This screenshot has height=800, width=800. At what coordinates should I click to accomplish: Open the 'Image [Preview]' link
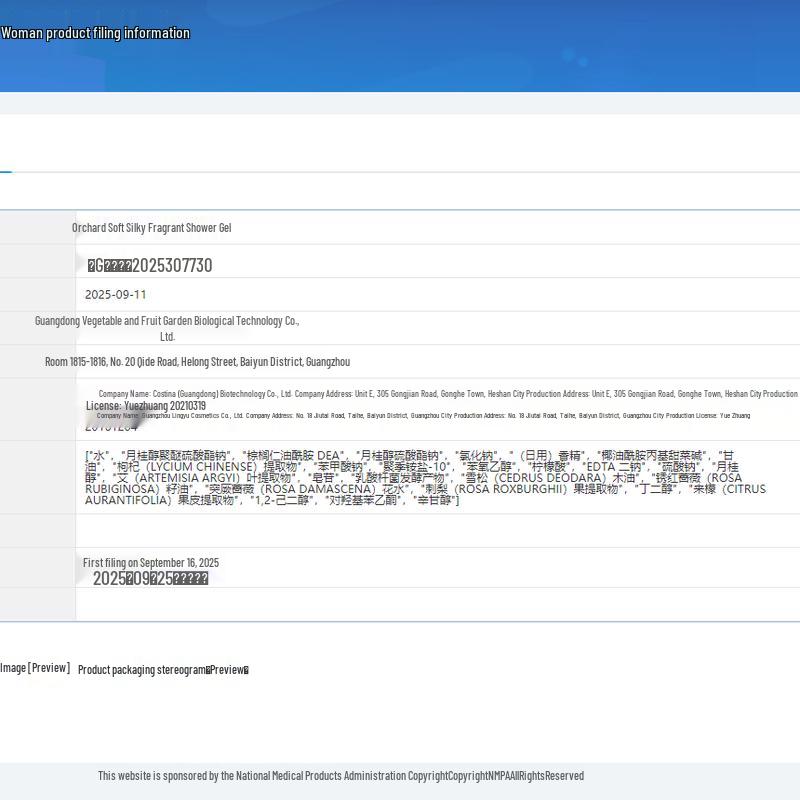(35, 668)
